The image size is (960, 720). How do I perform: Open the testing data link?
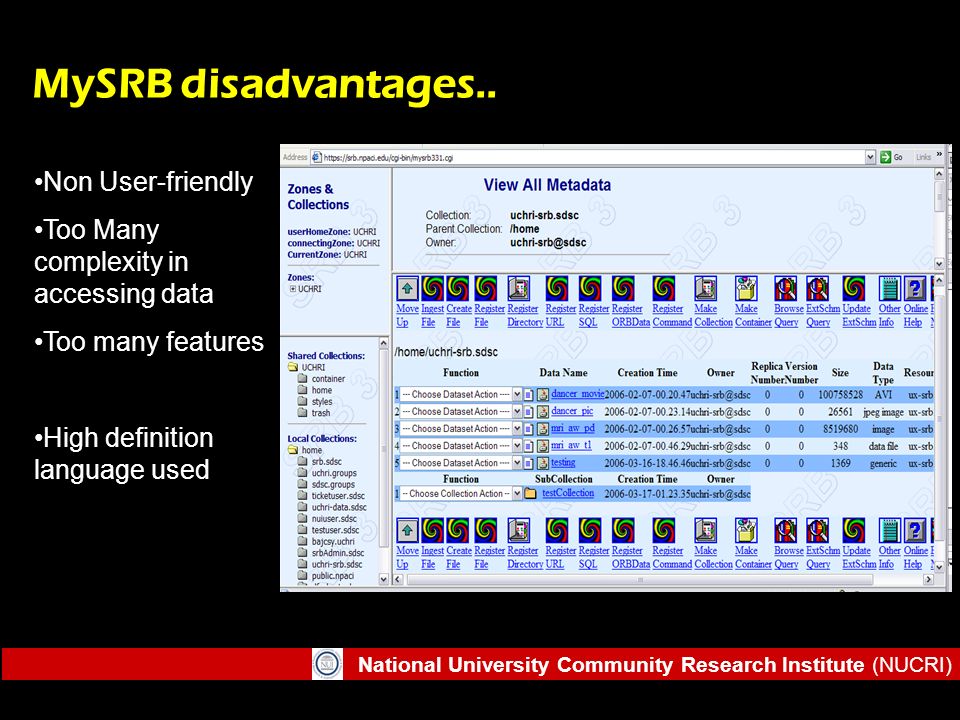pyautogui.click(x=563, y=462)
